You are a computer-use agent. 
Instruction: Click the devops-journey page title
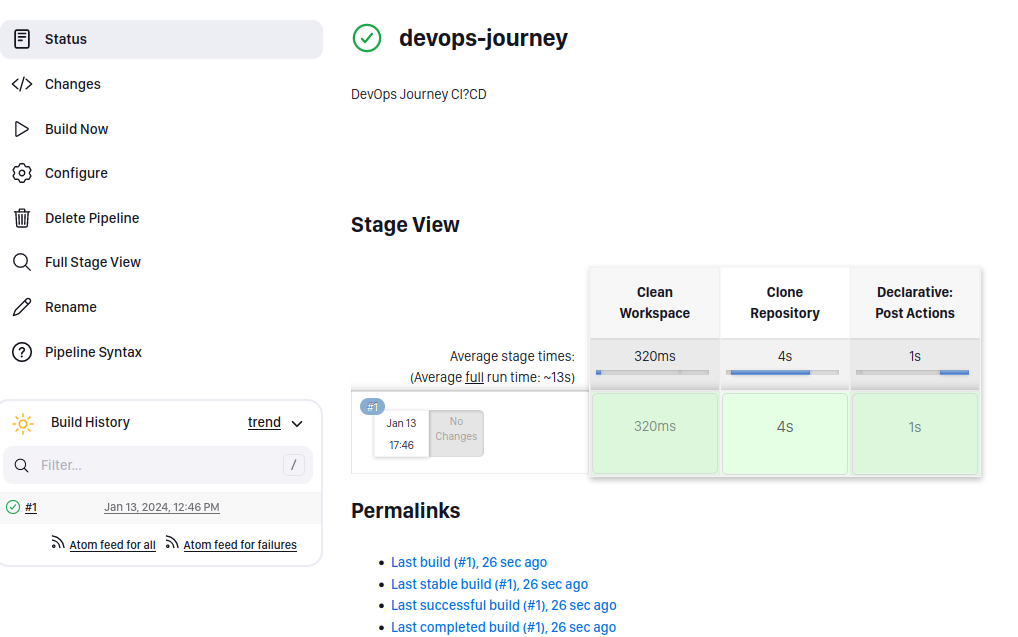coord(483,38)
